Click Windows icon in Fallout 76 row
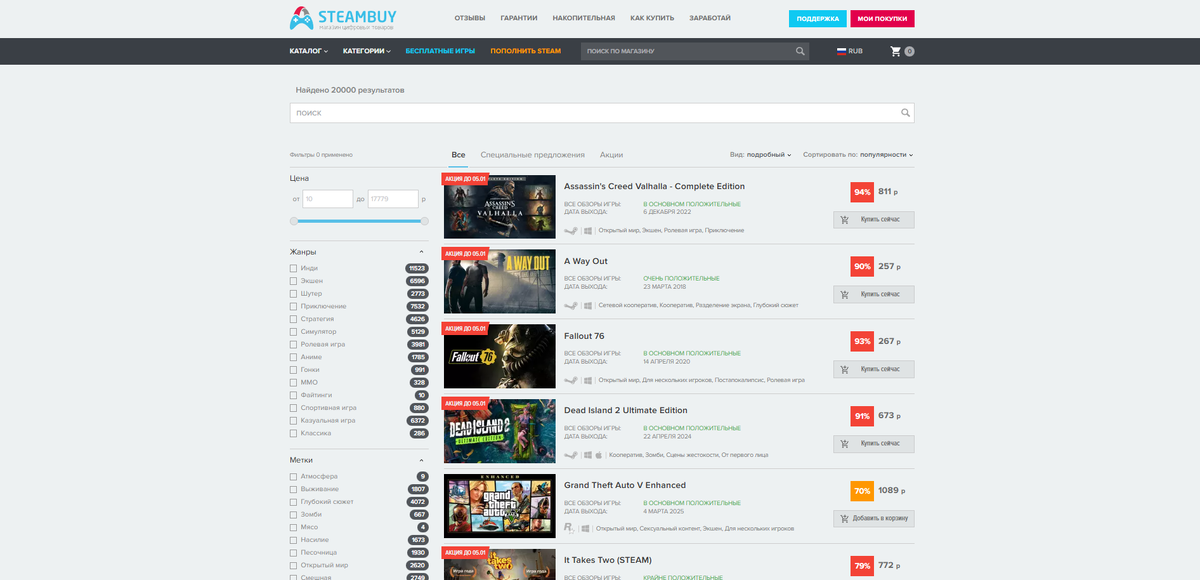Image resolution: width=1200 pixels, height=580 pixels. click(589, 380)
